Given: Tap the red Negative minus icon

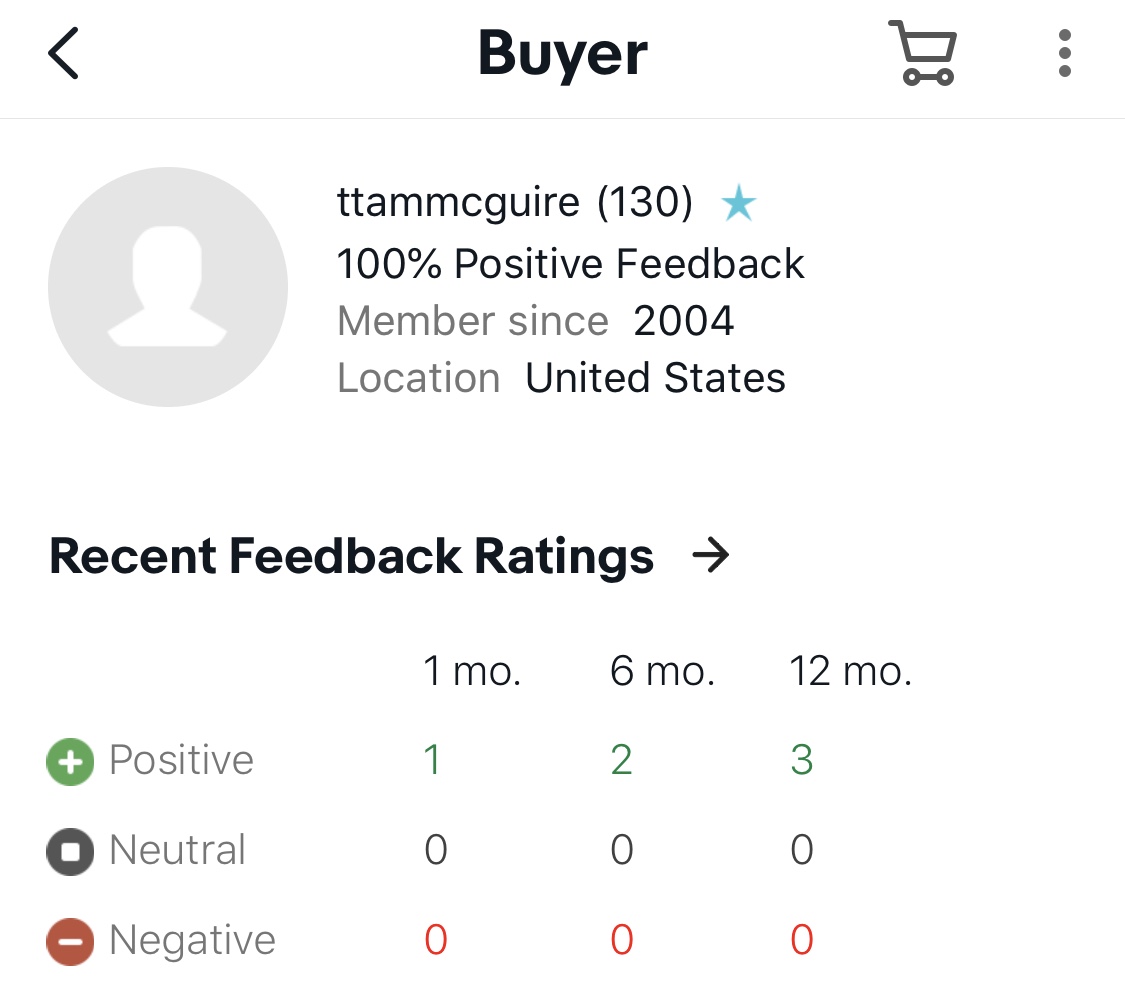Looking at the screenshot, I should (70, 942).
